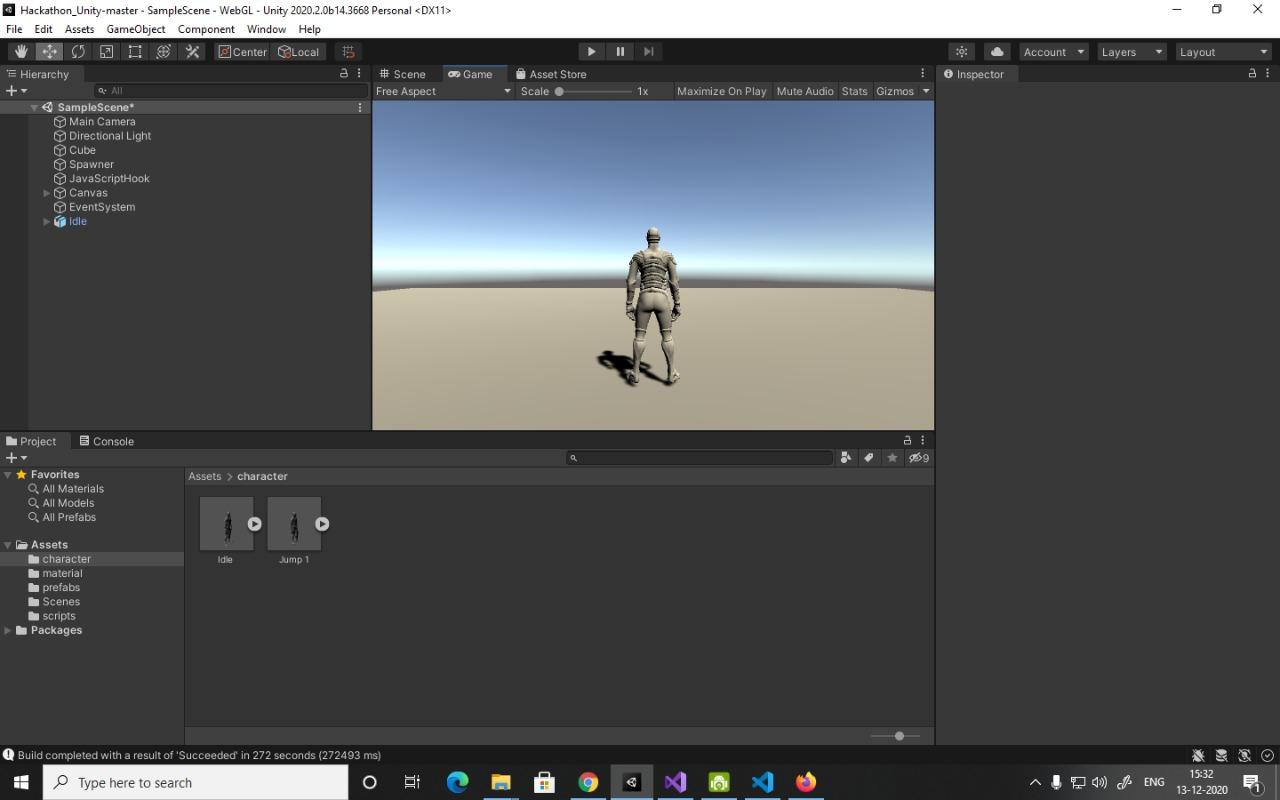Open the File menu
The width and height of the screenshot is (1280, 800).
[x=14, y=29]
